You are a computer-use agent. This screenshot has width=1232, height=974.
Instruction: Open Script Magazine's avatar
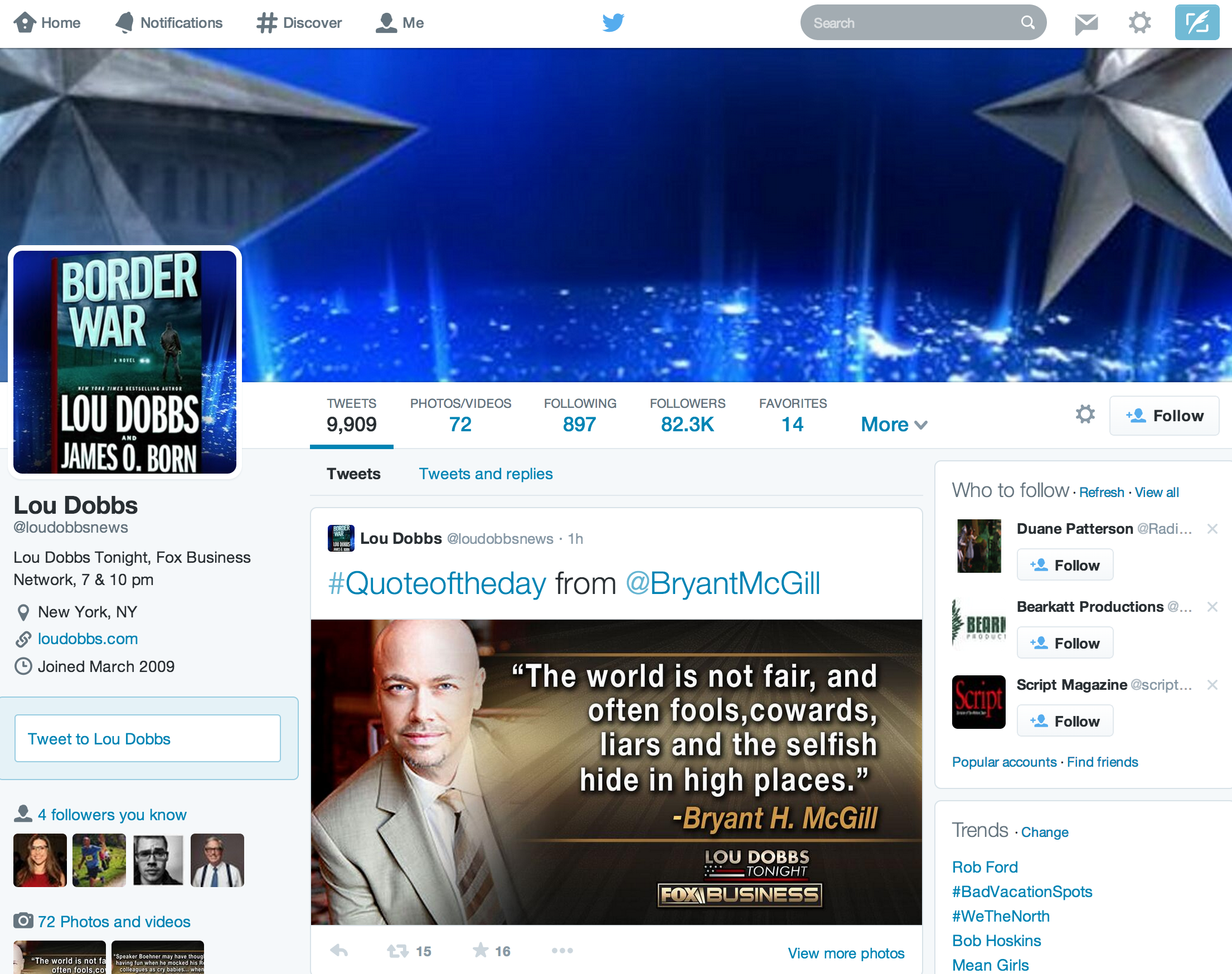pyautogui.click(x=979, y=702)
